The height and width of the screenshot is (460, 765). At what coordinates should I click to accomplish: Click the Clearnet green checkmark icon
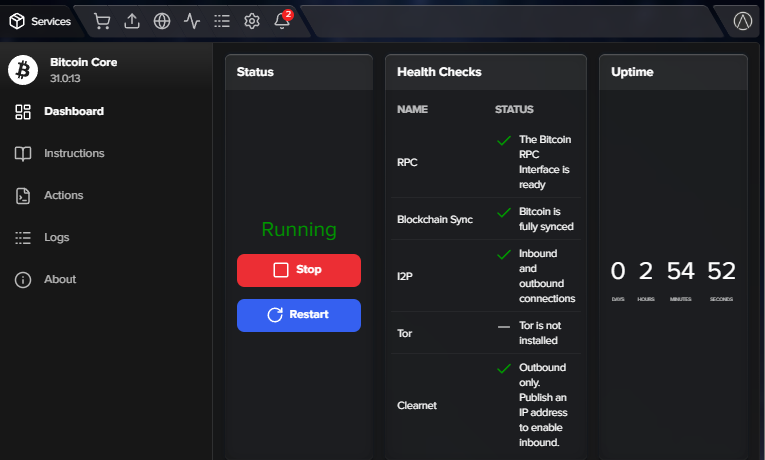[504, 369]
